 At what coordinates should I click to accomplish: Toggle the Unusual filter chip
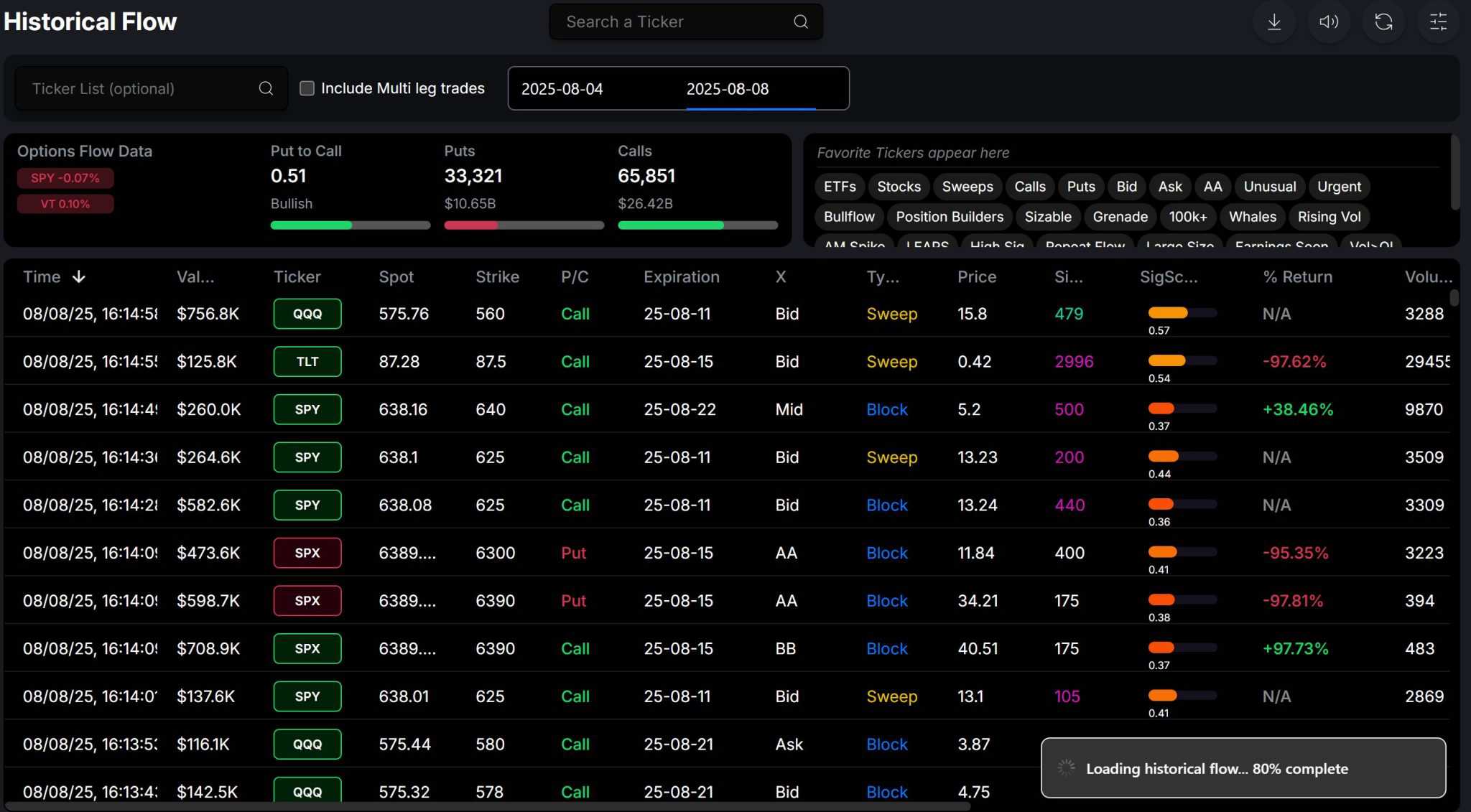(x=1270, y=187)
